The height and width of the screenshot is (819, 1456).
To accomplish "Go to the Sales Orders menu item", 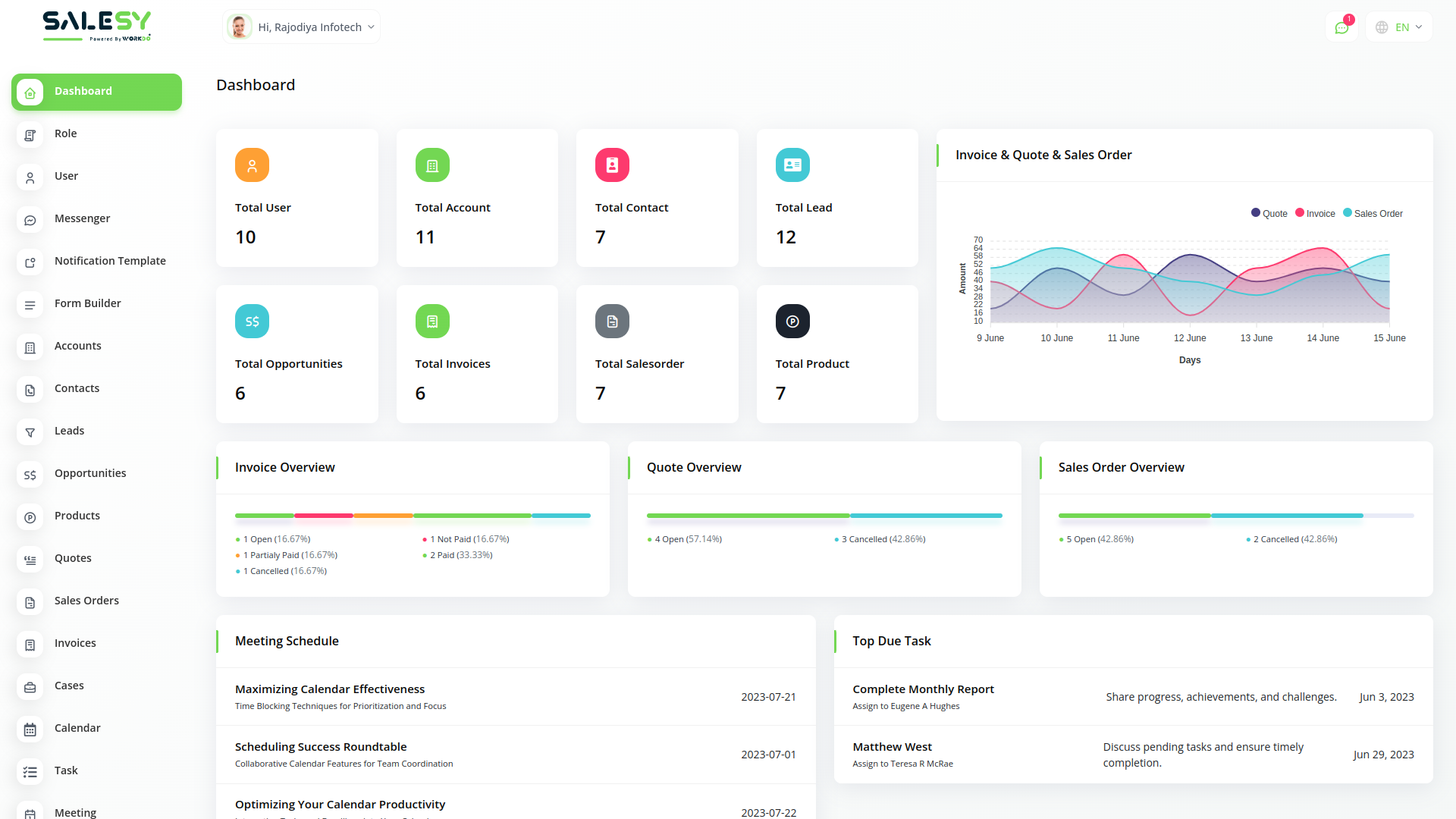I will [x=86, y=601].
